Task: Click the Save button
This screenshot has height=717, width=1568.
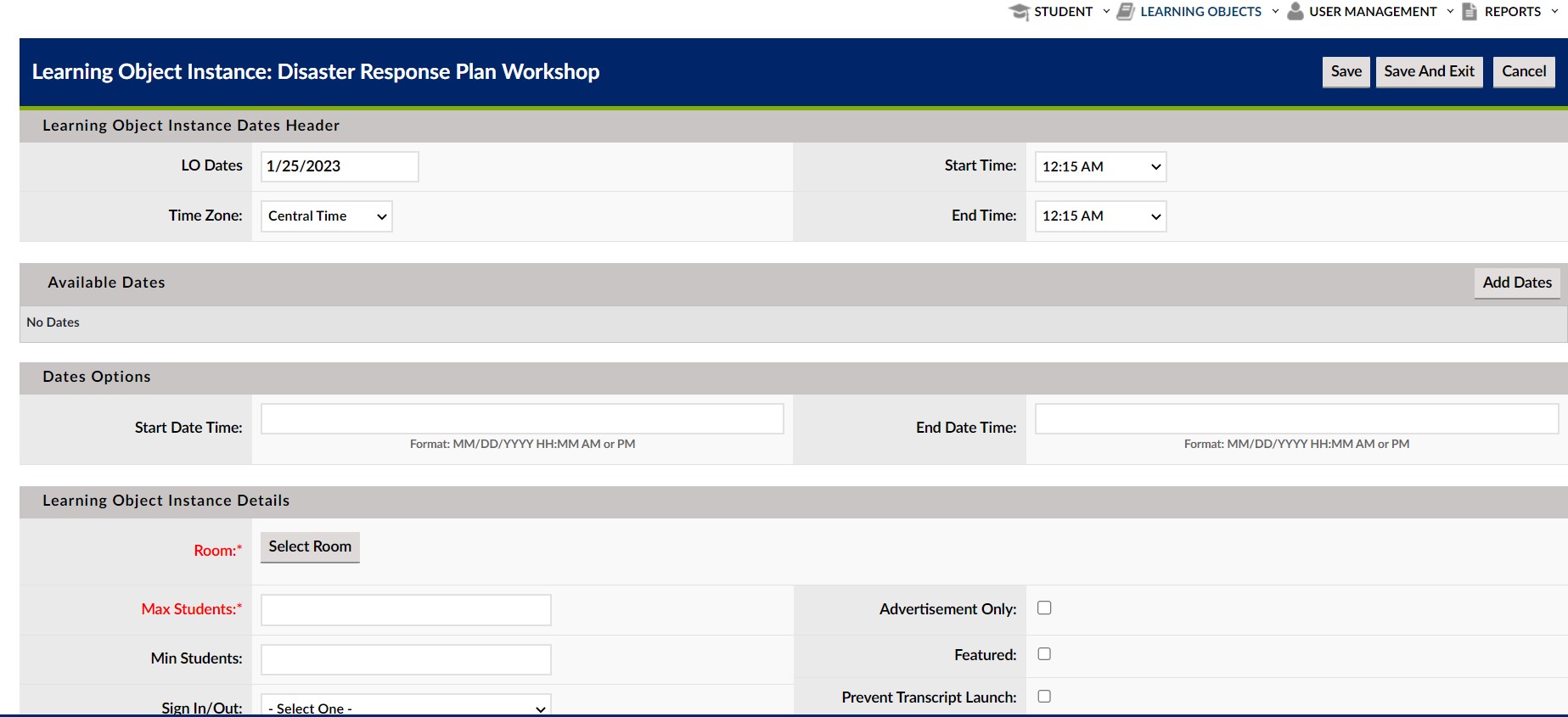Action: [x=1346, y=71]
